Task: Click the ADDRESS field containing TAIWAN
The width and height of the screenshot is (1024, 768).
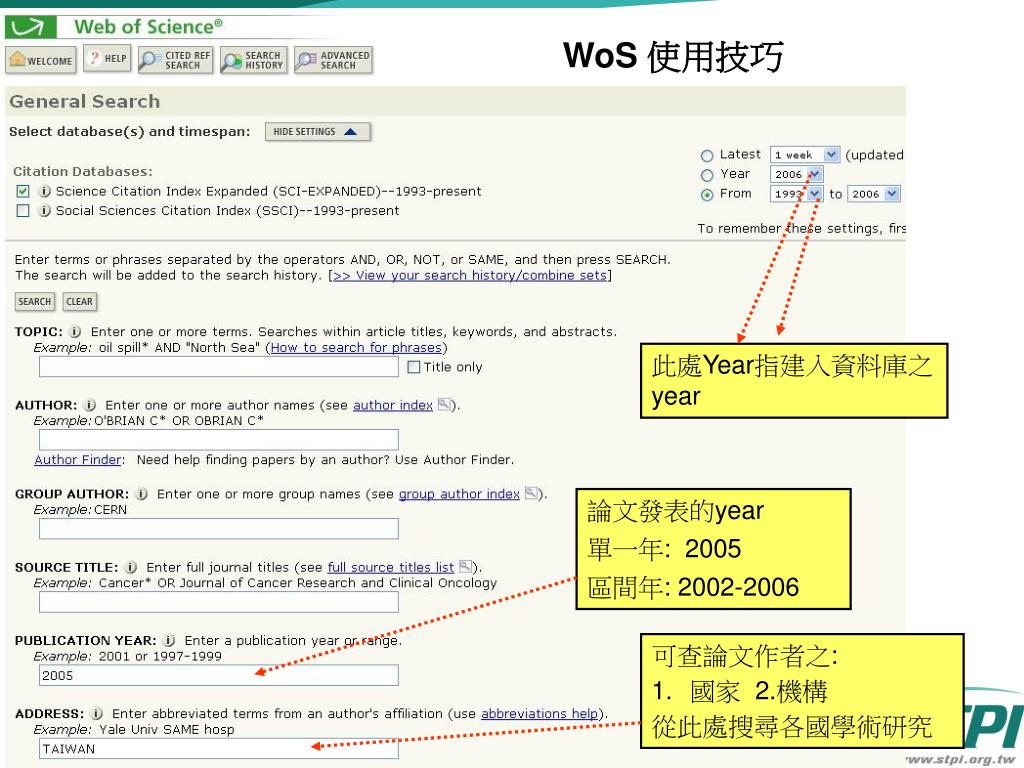Action: click(219, 748)
